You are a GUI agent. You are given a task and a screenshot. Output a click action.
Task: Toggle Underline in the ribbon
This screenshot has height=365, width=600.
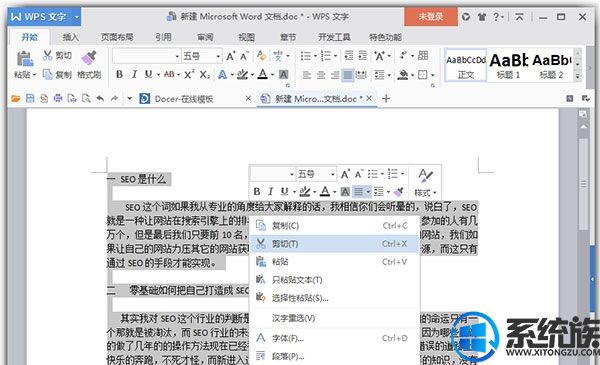click(x=148, y=74)
